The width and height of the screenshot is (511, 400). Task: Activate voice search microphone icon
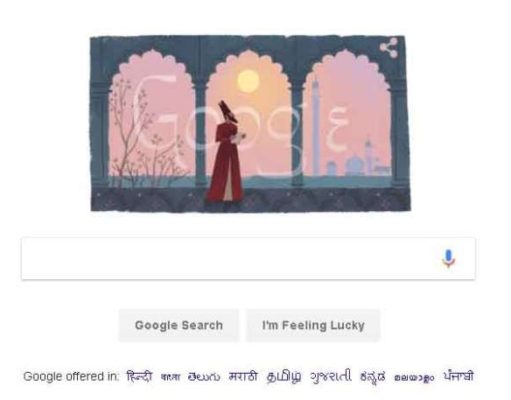coord(449,258)
